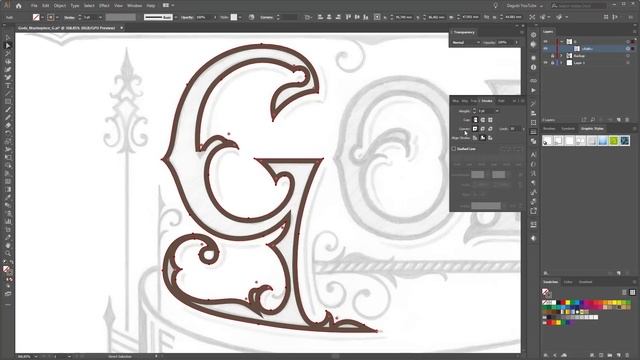Screen dimensions: 640x360
Task: Open stroke color dropdown in control bar
Action: pos(57,17)
